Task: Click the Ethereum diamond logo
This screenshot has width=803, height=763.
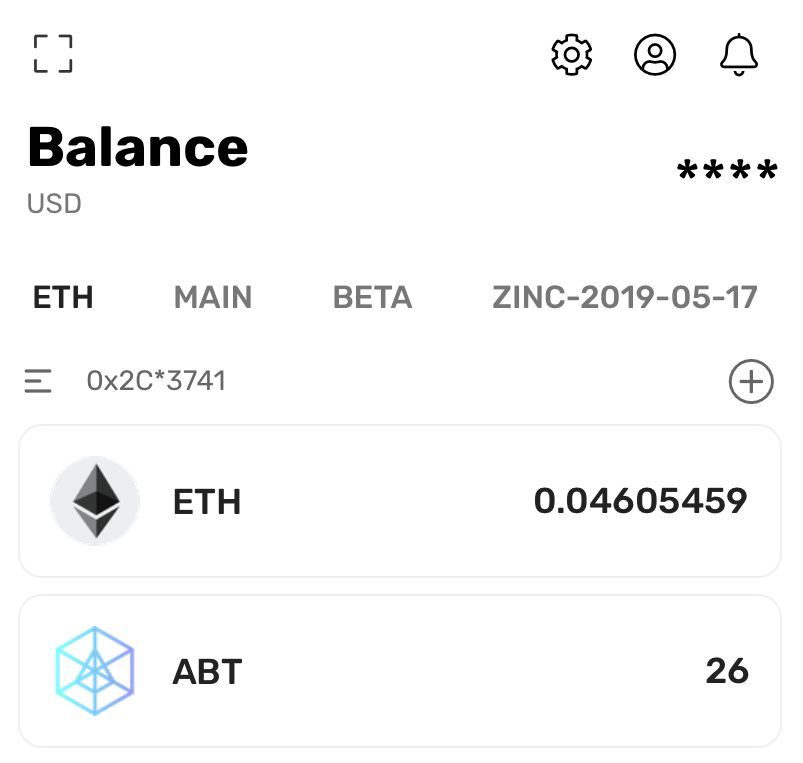Action: point(94,501)
